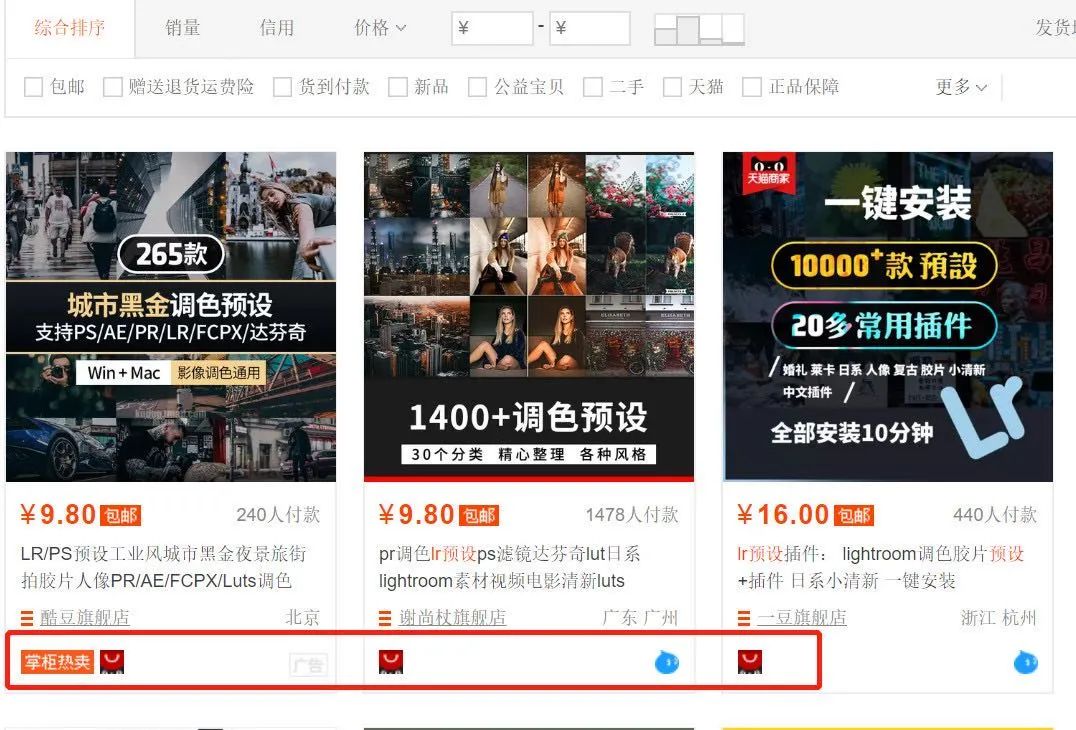Viewport: 1076px width, 730px height.
Task: Tick the 包邮 checkbox
Action: (33, 87)
